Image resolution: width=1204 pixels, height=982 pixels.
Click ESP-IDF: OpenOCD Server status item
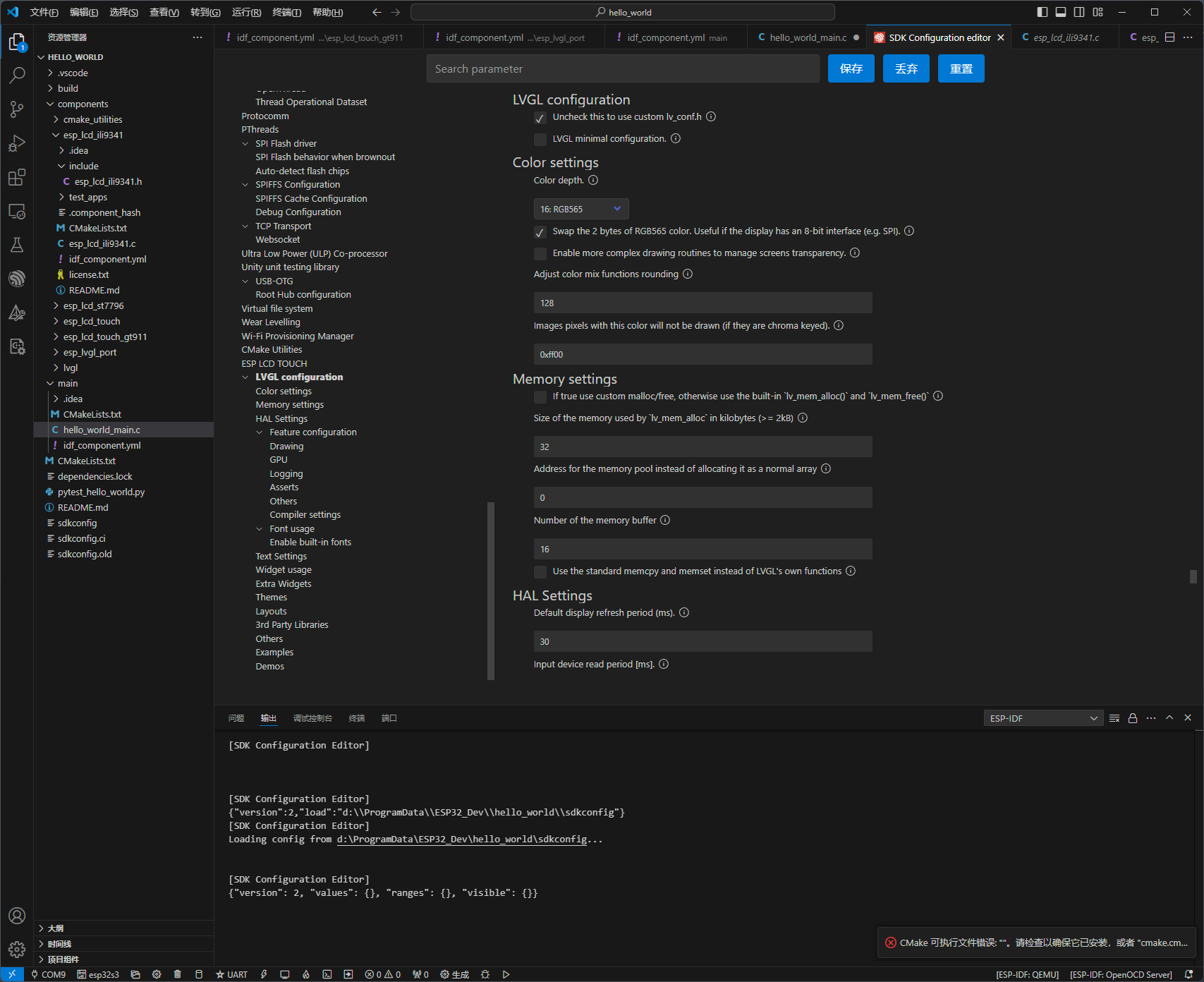(1121, 974)
